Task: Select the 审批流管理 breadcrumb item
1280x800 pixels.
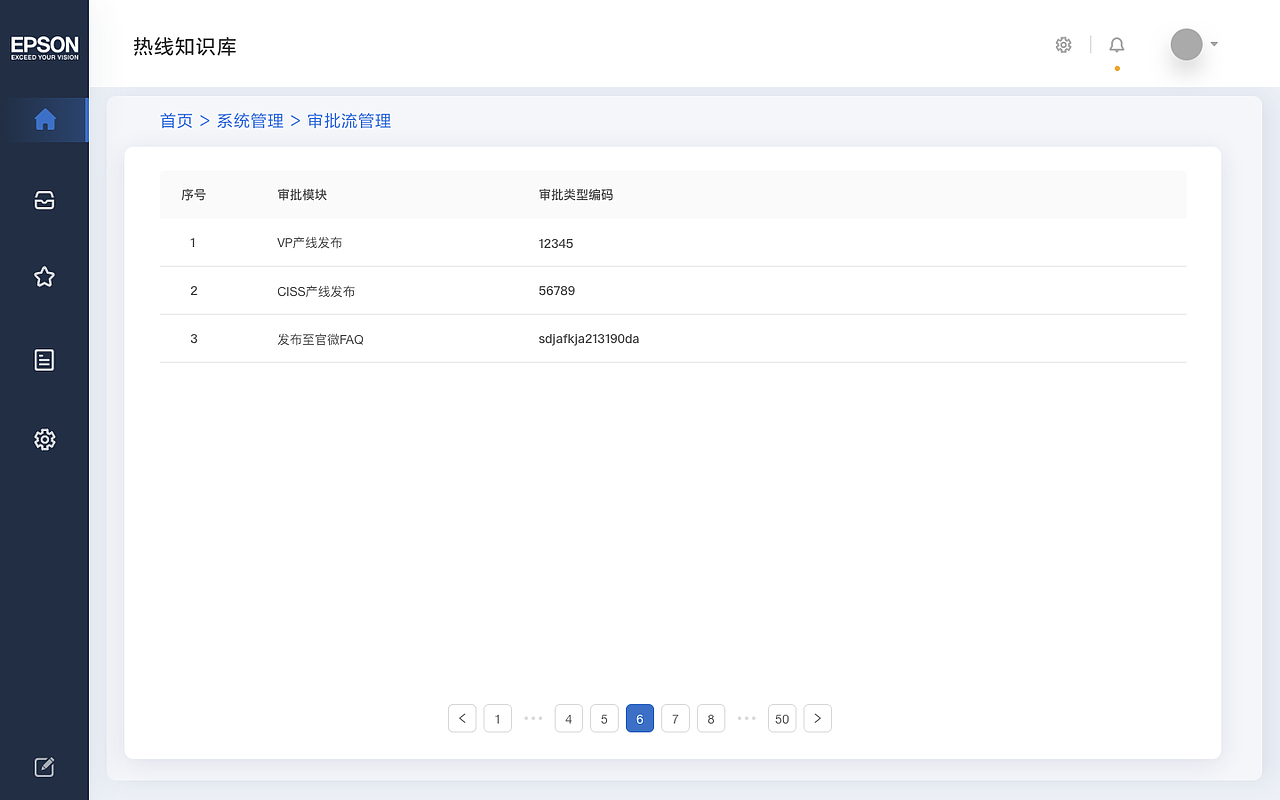Action: click(x=349, y=120)
